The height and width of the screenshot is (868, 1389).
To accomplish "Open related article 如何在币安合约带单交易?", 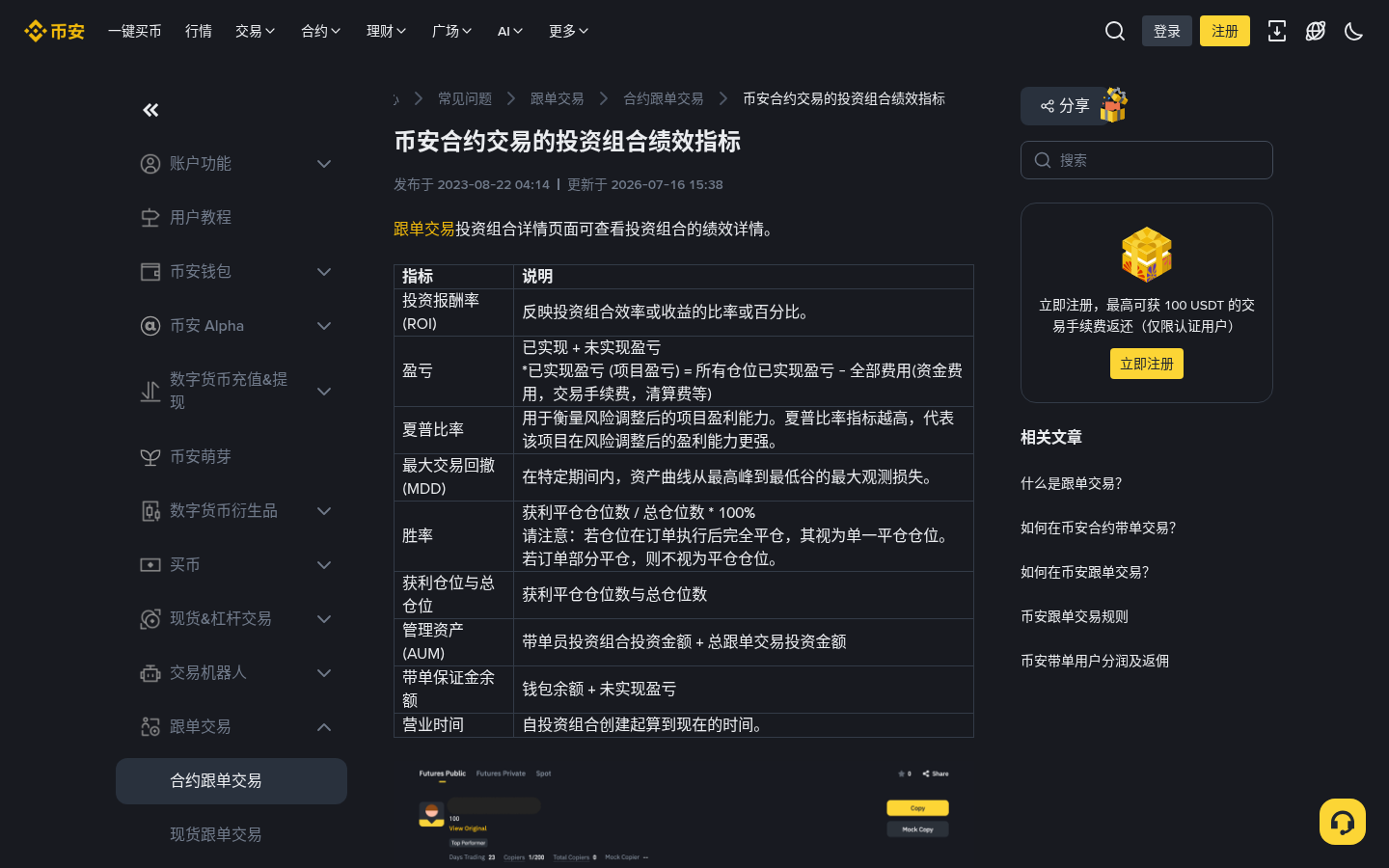I will point(1099,528).
